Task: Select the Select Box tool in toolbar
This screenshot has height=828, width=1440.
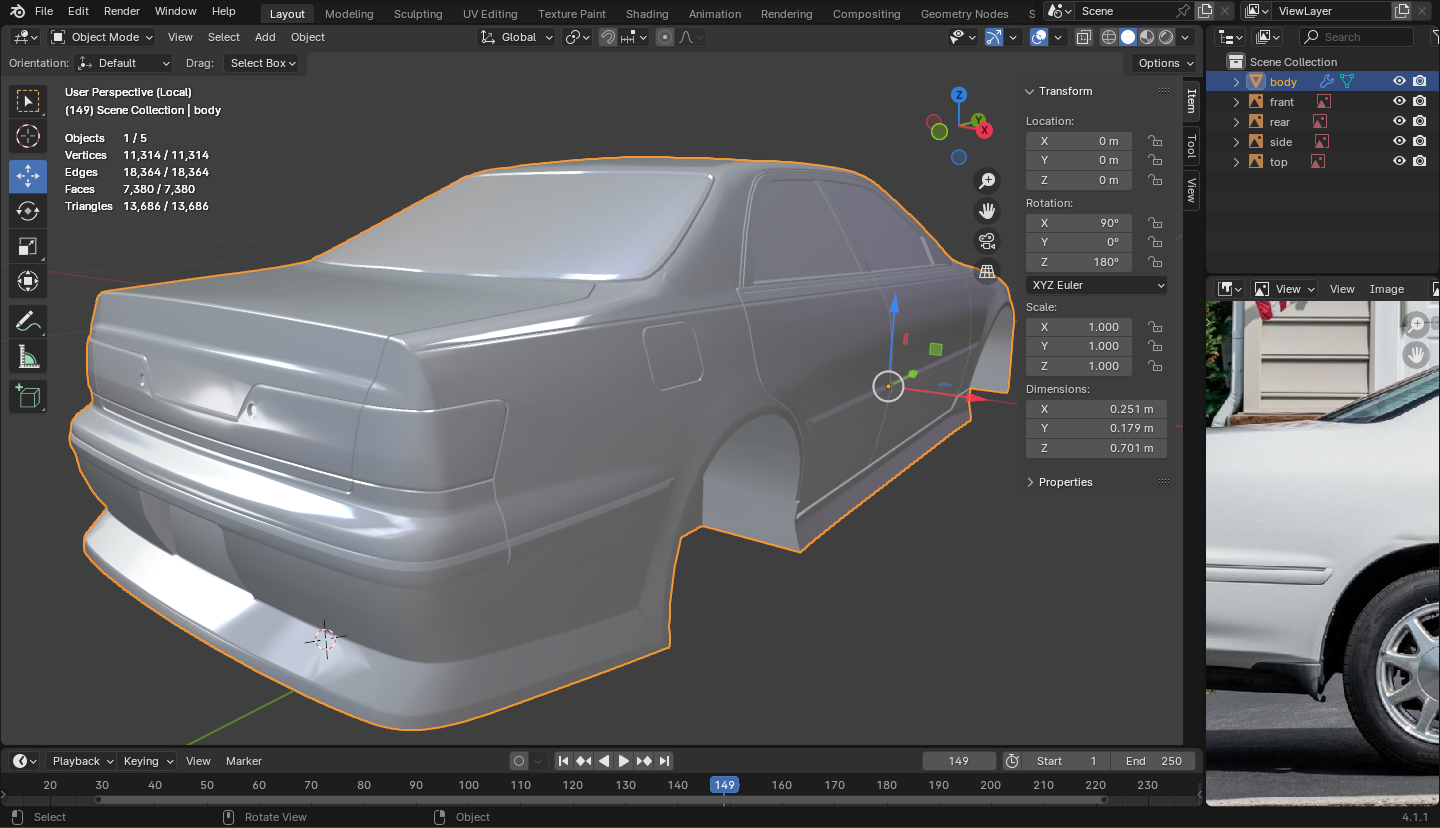Action: click(28, 101)
